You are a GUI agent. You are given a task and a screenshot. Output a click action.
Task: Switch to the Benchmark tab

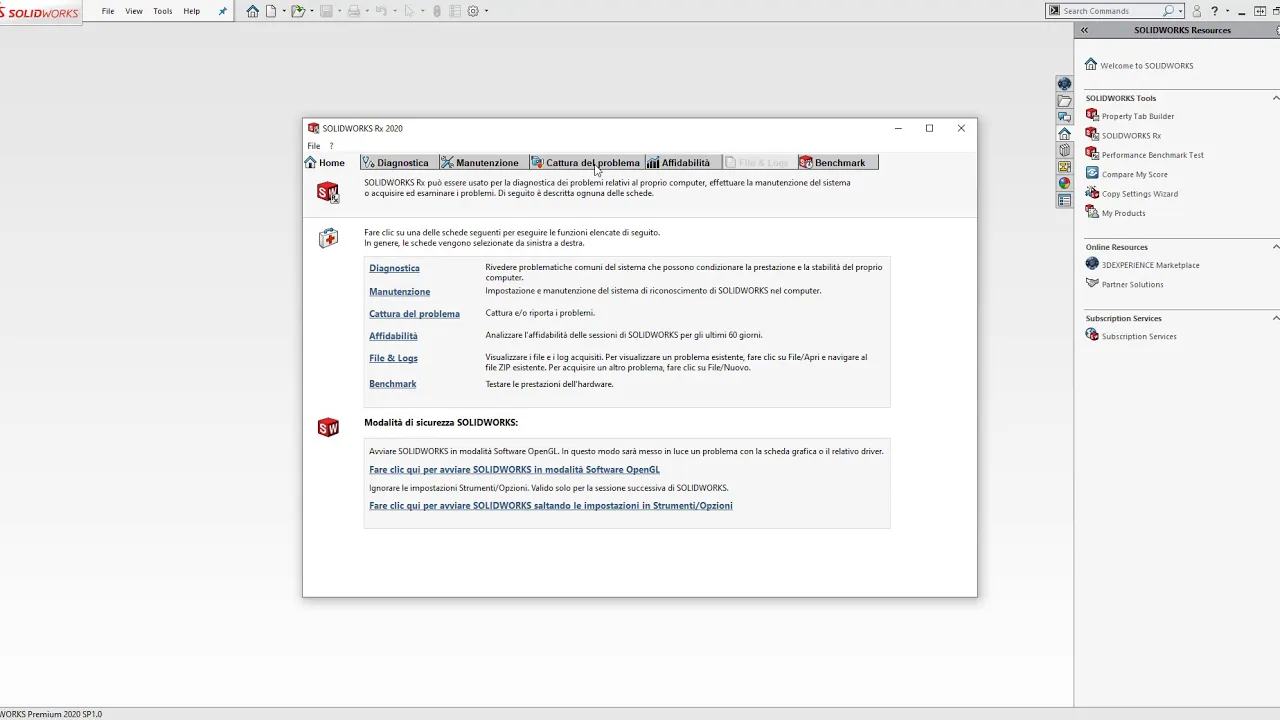[838, 163]
